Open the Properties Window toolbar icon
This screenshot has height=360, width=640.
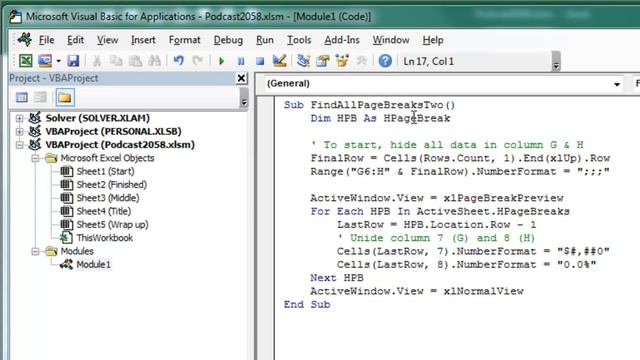click(323, 61)
